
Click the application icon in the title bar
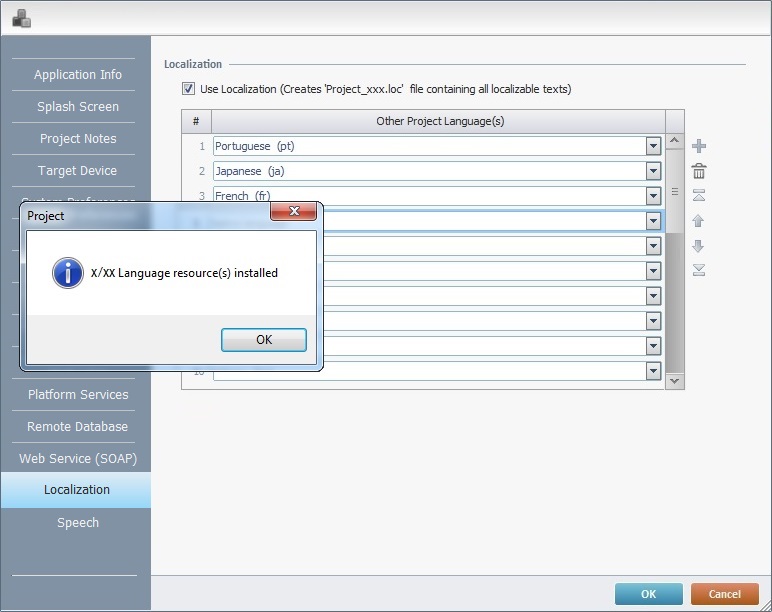[21, 17]
